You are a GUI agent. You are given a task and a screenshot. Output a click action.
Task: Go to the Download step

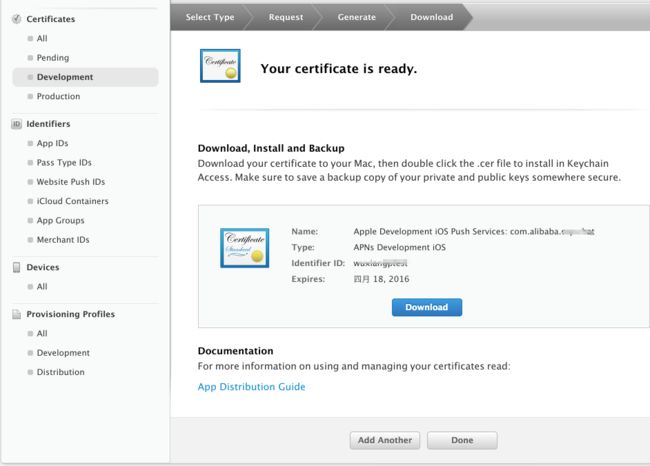(432, 17)
